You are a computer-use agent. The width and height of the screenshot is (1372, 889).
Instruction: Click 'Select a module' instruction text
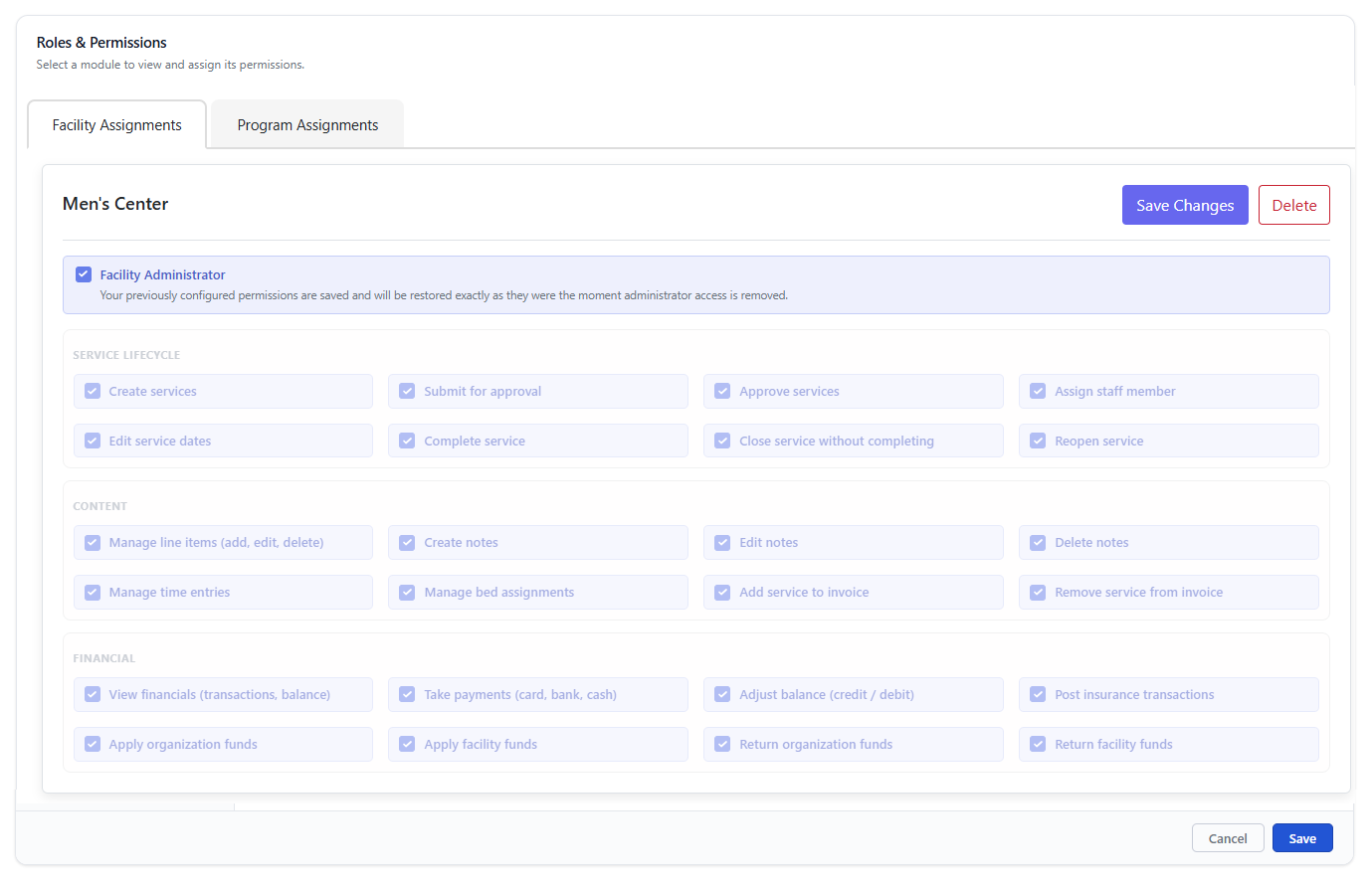click(170, 65)
